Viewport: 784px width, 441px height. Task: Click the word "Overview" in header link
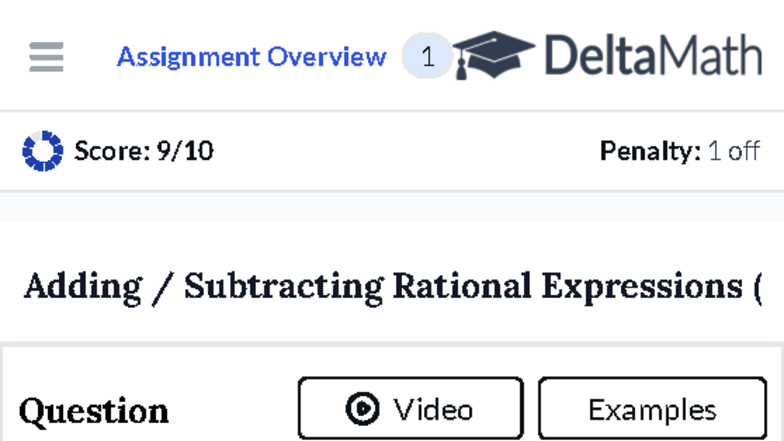(x=326, y=57)
